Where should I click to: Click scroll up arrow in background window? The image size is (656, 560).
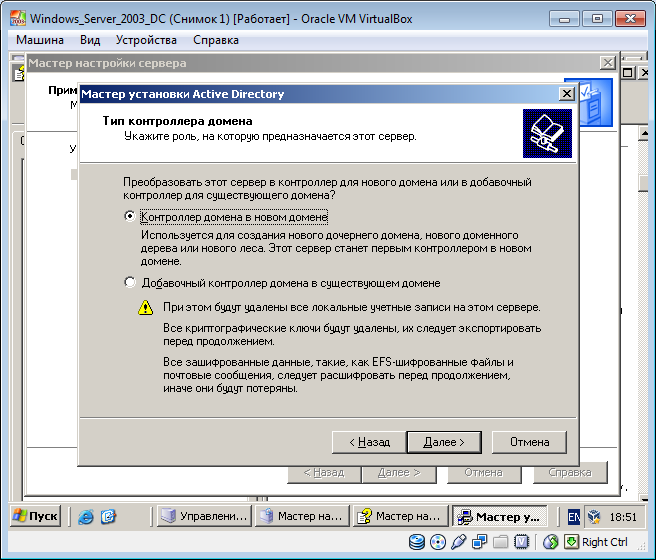point(644,133)
